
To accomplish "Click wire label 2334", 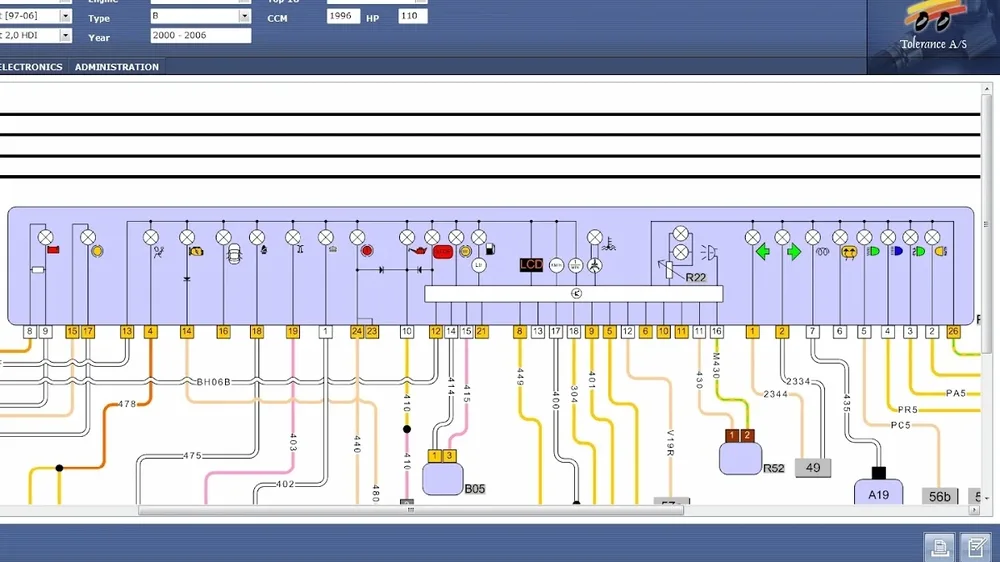I will click(798, 381).
